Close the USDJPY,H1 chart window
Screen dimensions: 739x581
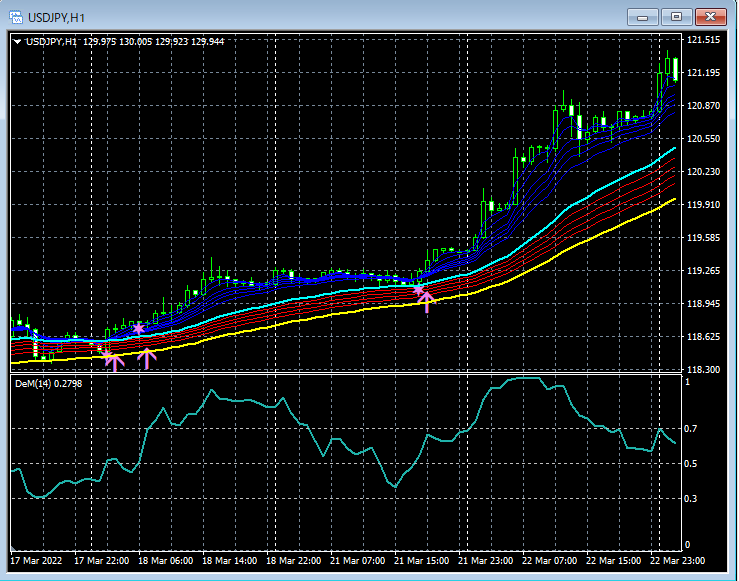711,16
